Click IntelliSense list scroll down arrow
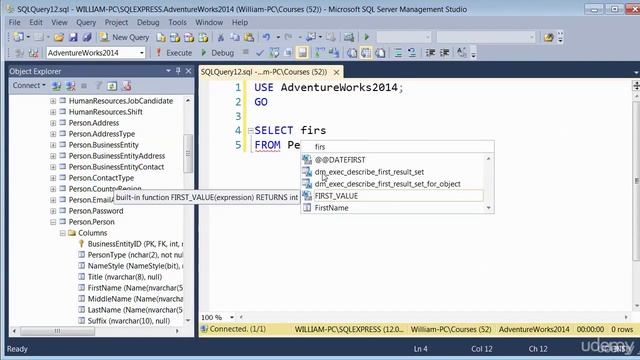 [489, 208]
